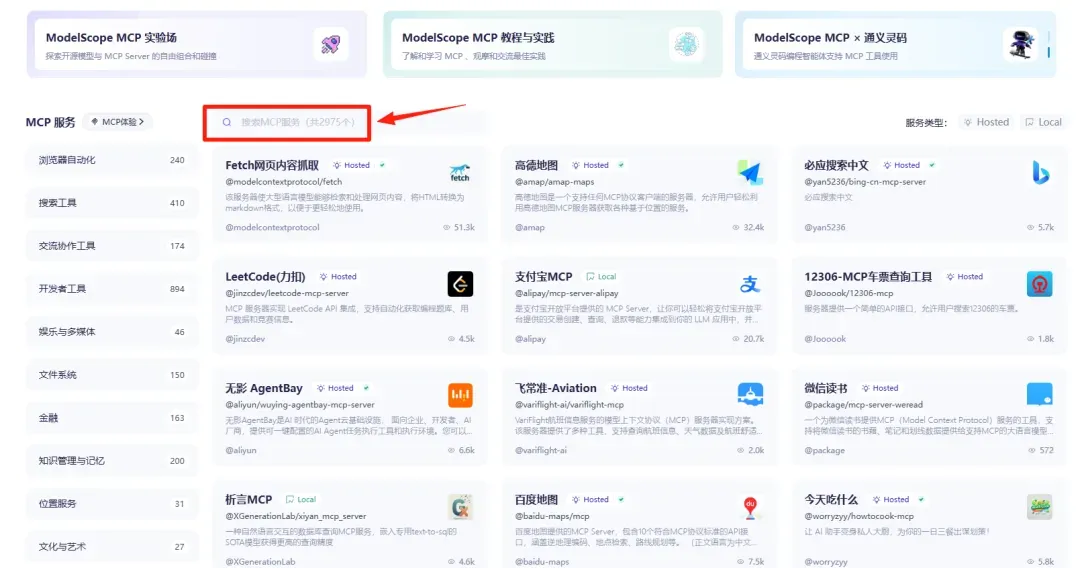1080x568 pixels.
Task: Toggle the Local service type filter
Action: pyautogui.click(x=1043, y=122)
